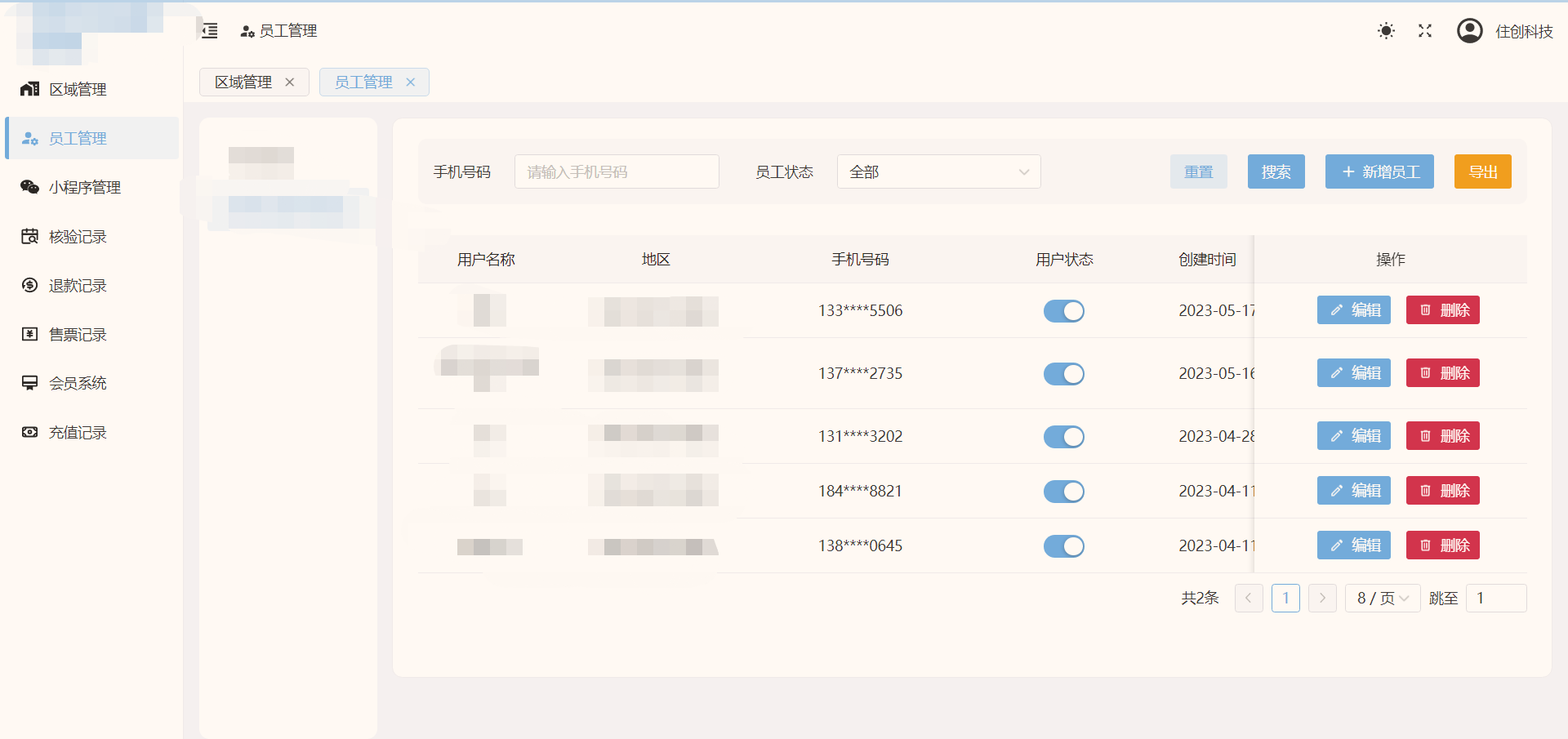Click the 共2条 total count text

pyautogui.click(x=1200, y=598)
